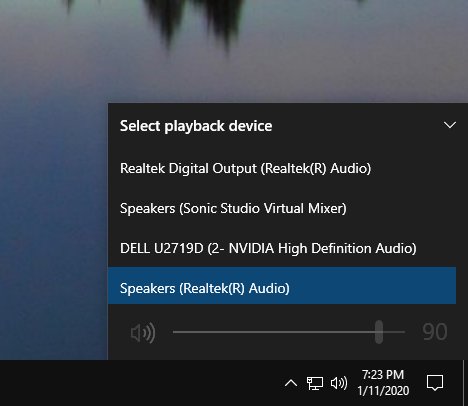Click the volume slider handle at 90
468x406 pixels.
[x=379, y=332]
